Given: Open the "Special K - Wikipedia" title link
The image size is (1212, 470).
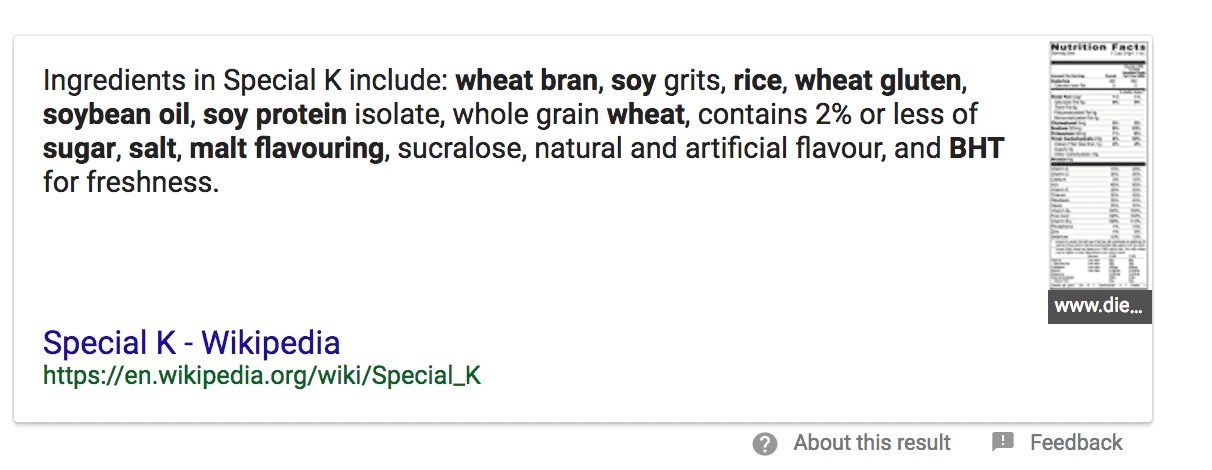Looking at the screenshot, I should pos(192,343).
